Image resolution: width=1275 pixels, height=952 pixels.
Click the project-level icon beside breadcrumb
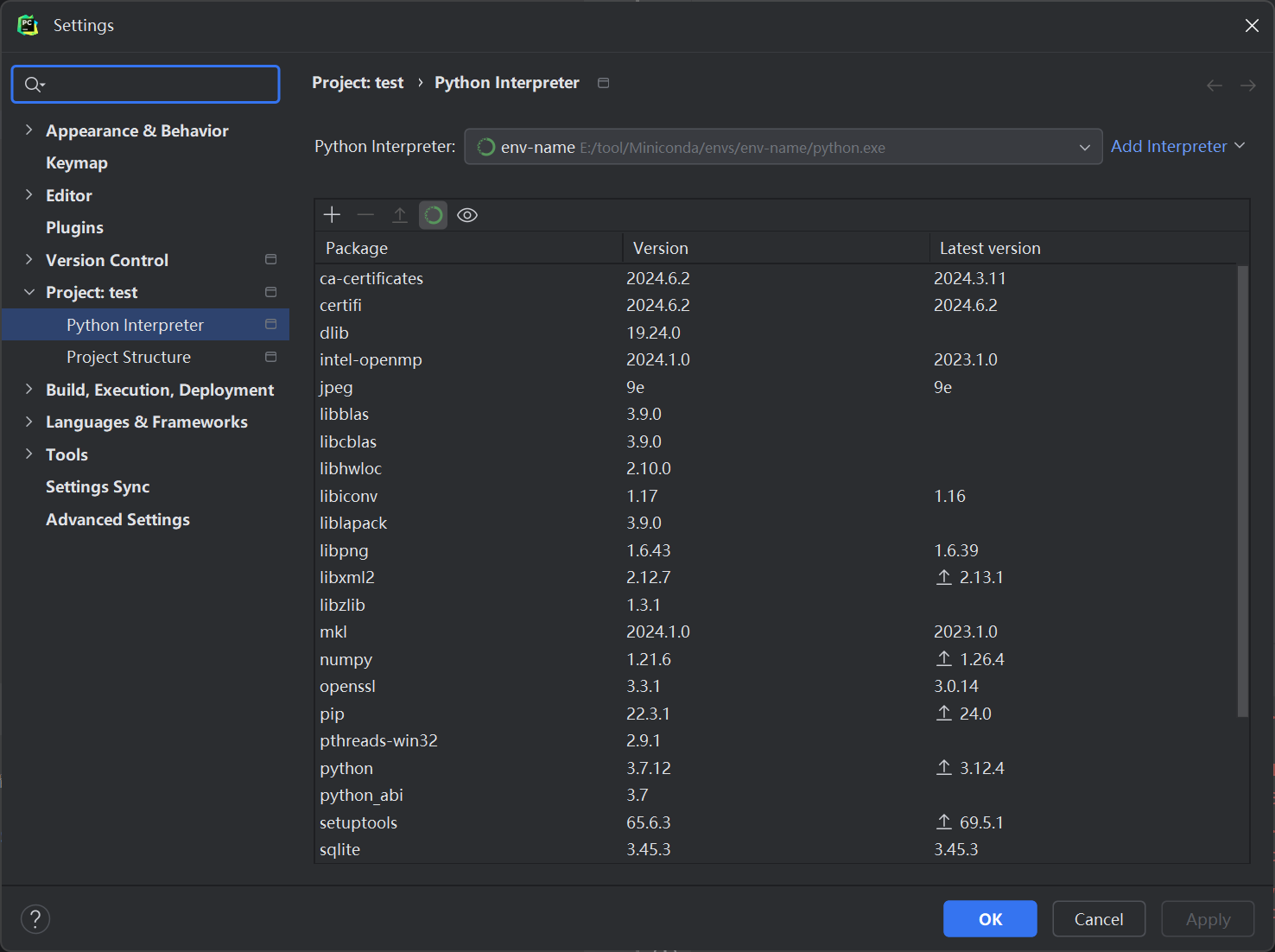604,83
